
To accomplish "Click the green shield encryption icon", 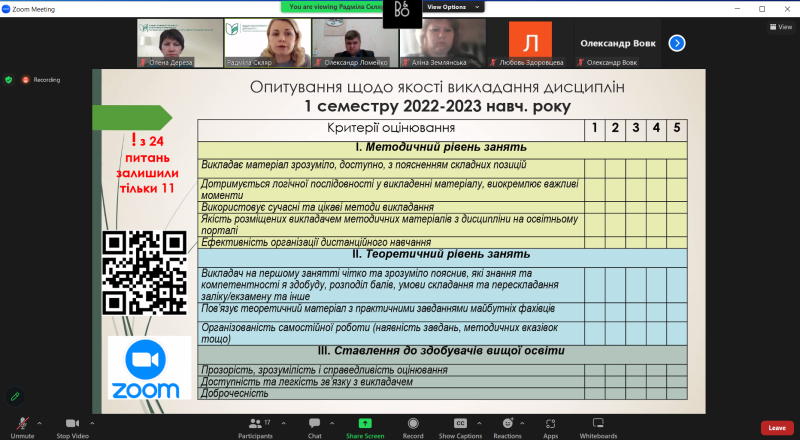I will 8,80.
